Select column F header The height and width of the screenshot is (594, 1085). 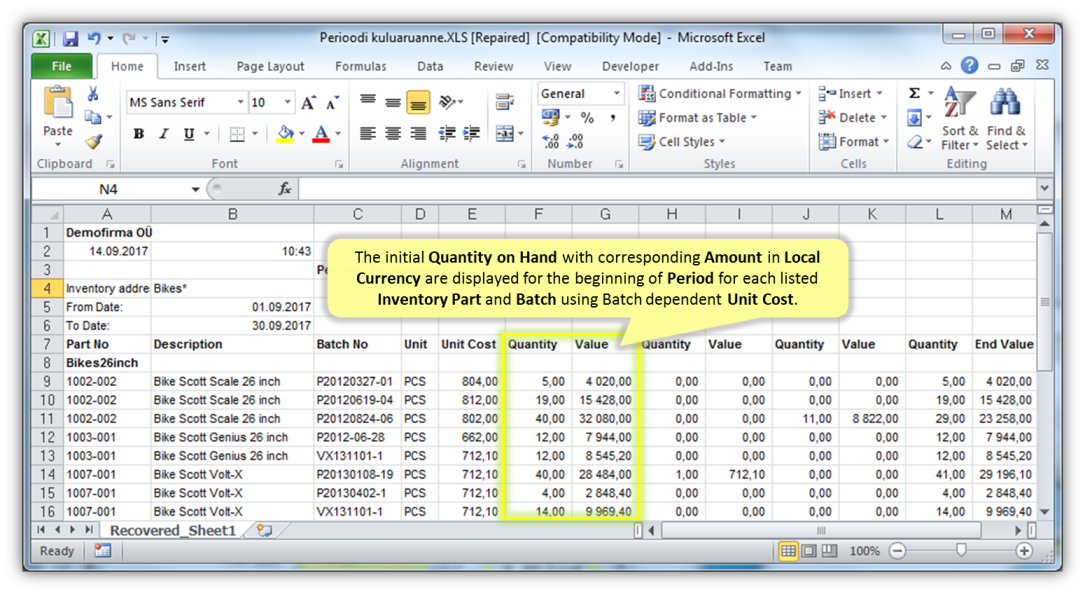pyautogui.click(x=538, y=214)
